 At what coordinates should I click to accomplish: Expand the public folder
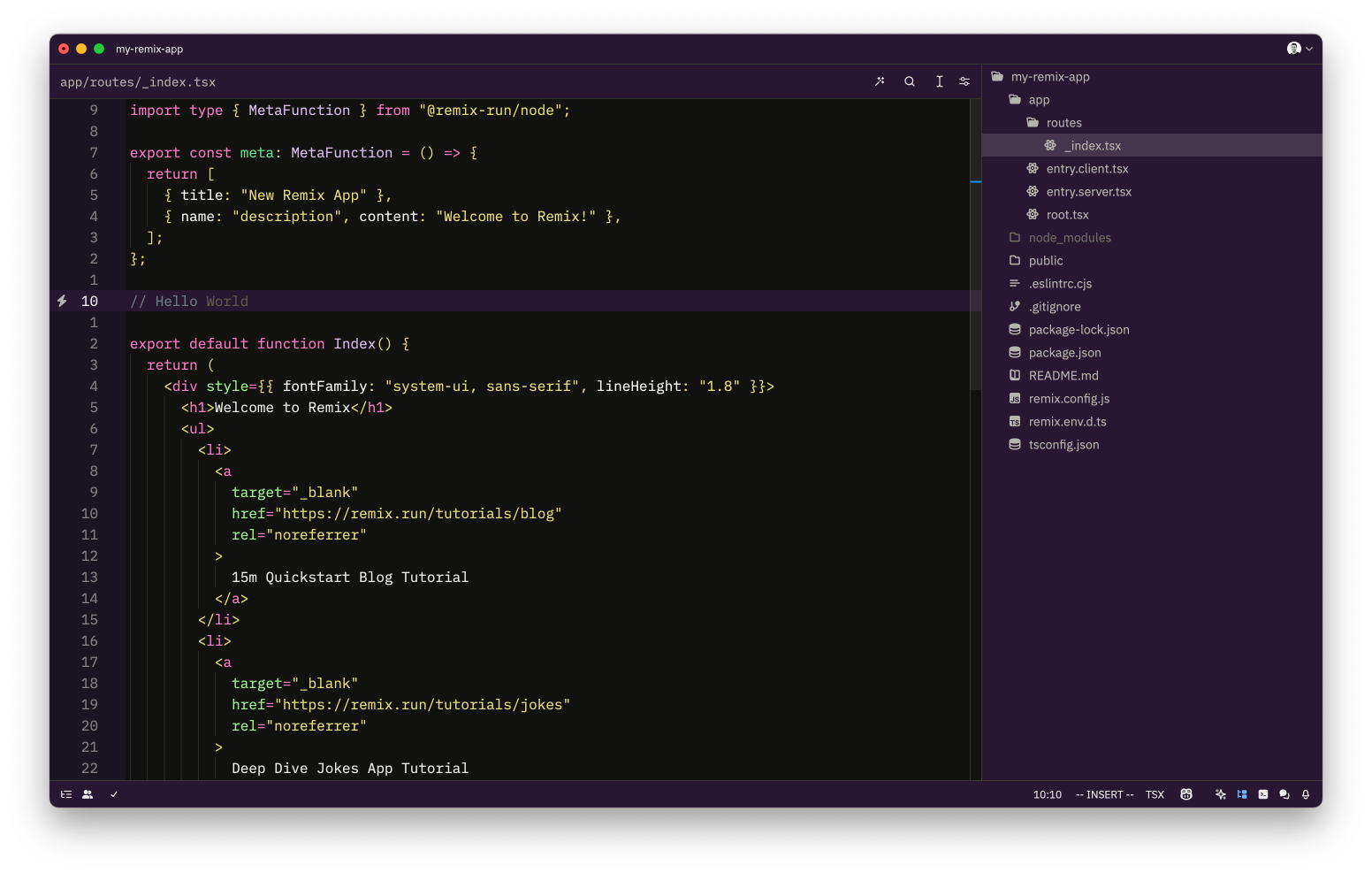click(1152, 261)
